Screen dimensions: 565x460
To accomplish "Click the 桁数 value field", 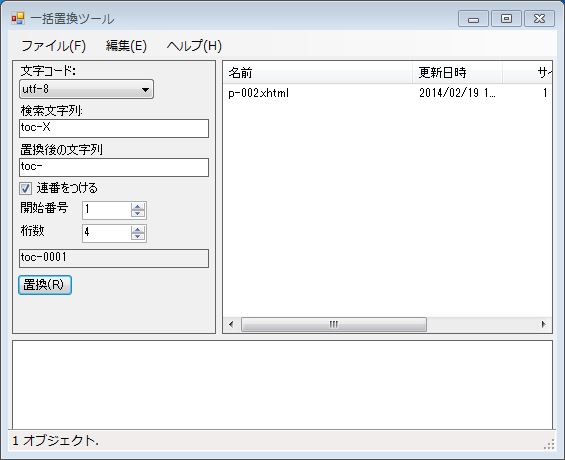I will [x=107, y=233].
